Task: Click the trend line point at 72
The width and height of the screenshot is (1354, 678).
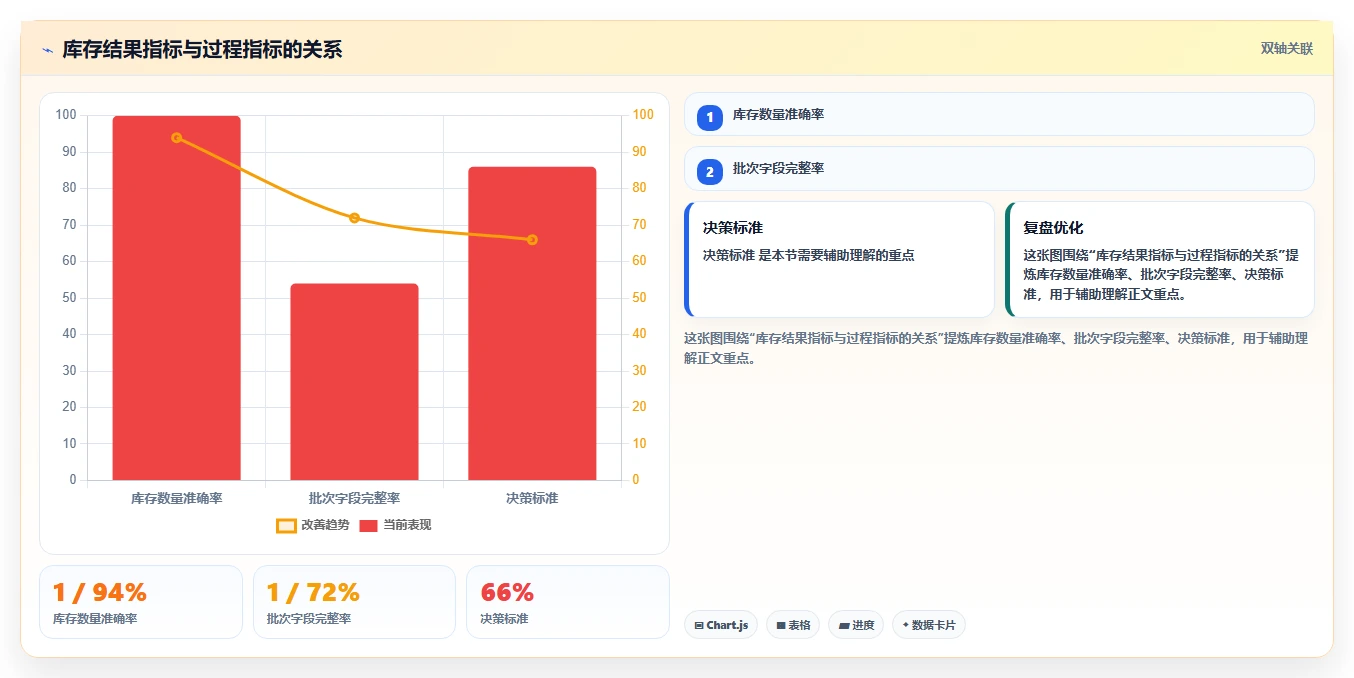Action: 354,218
